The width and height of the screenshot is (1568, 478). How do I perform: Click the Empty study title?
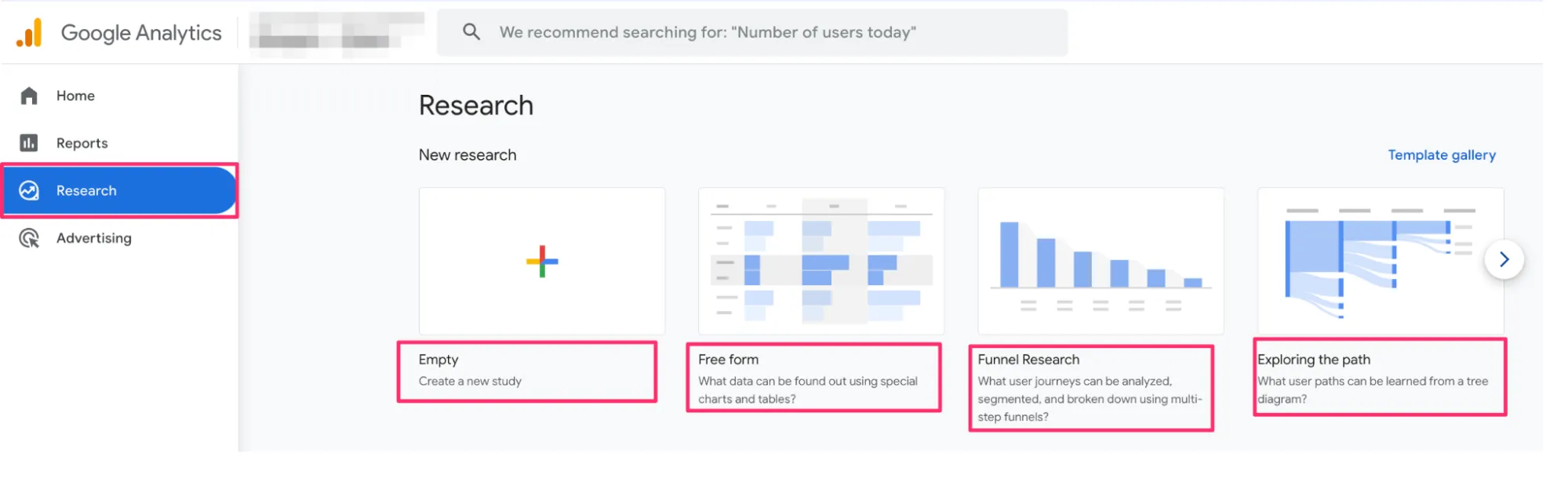(x=438, y=360)
